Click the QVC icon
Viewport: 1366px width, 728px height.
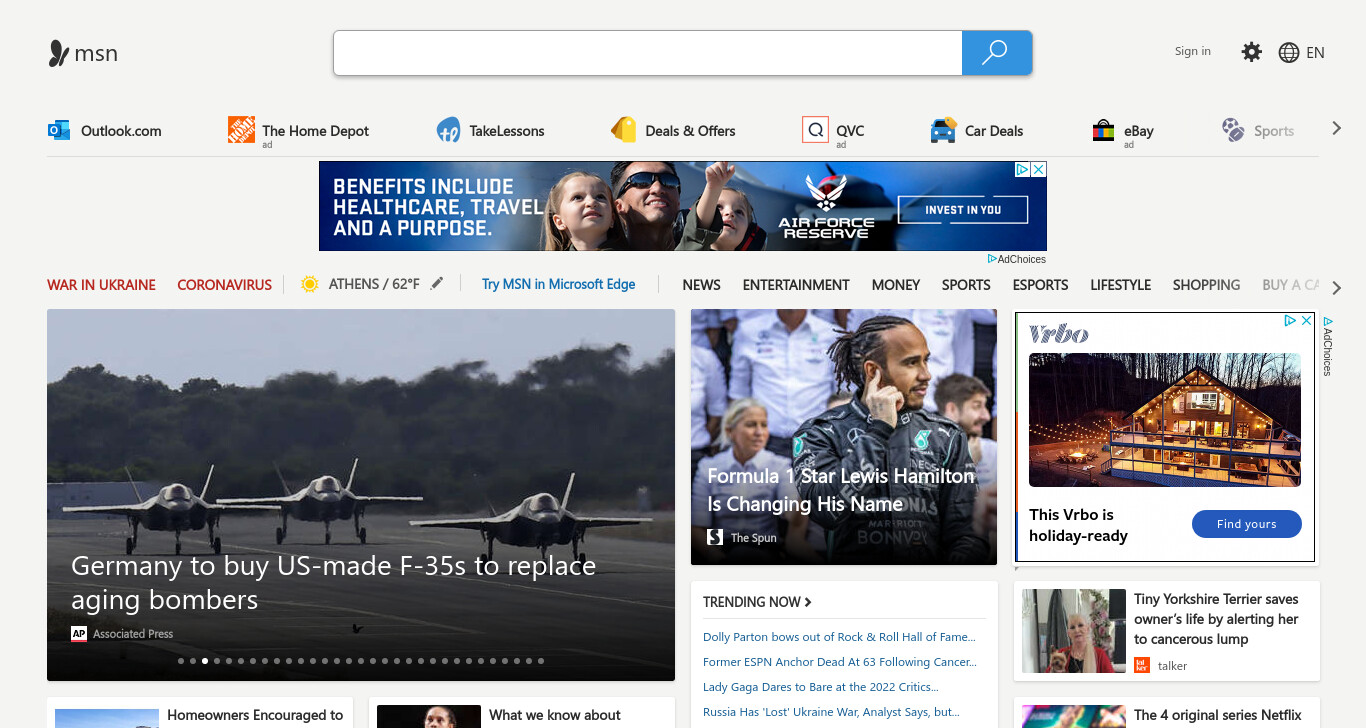[815, 130]
